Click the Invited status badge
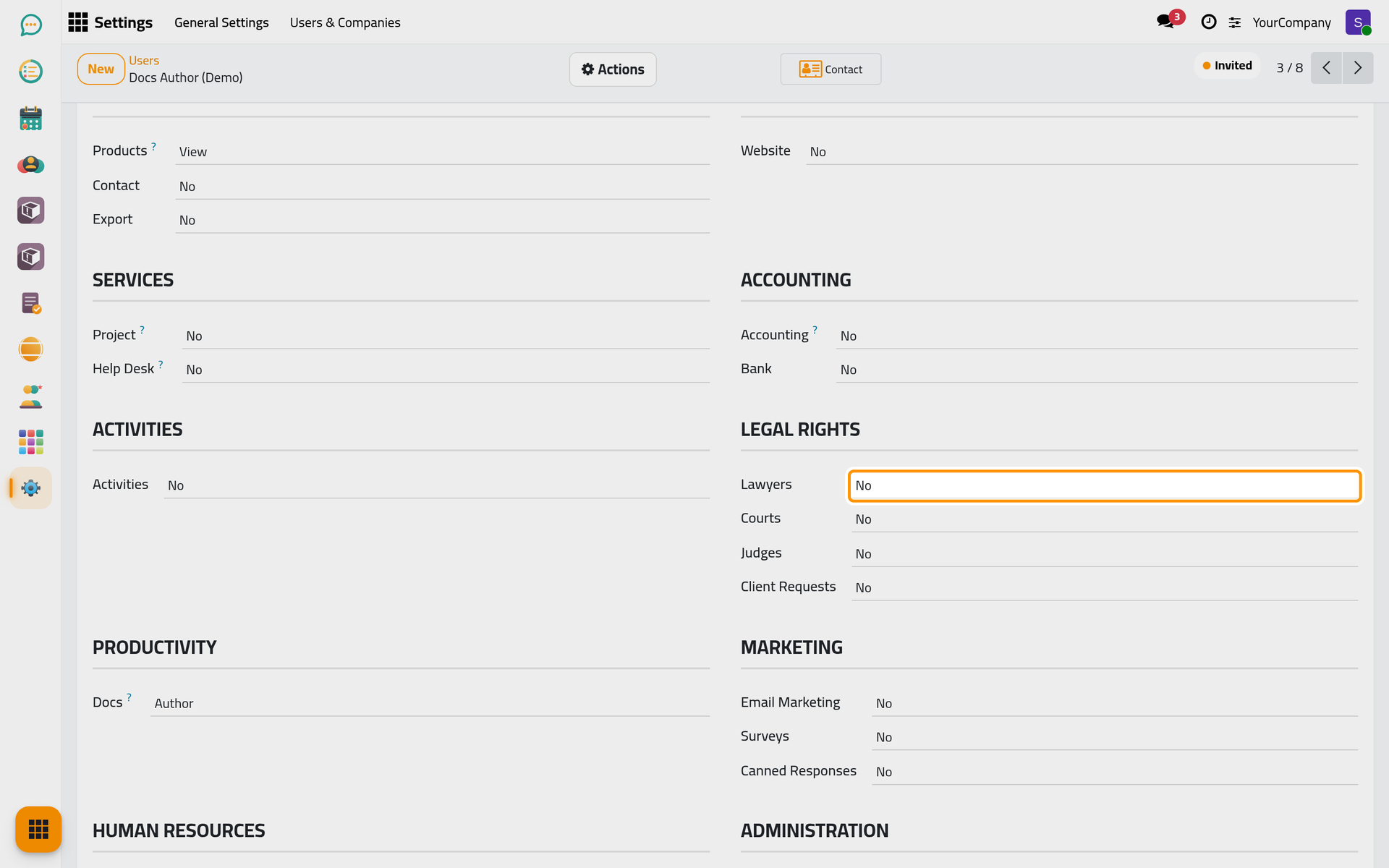 pos(1228,66)
